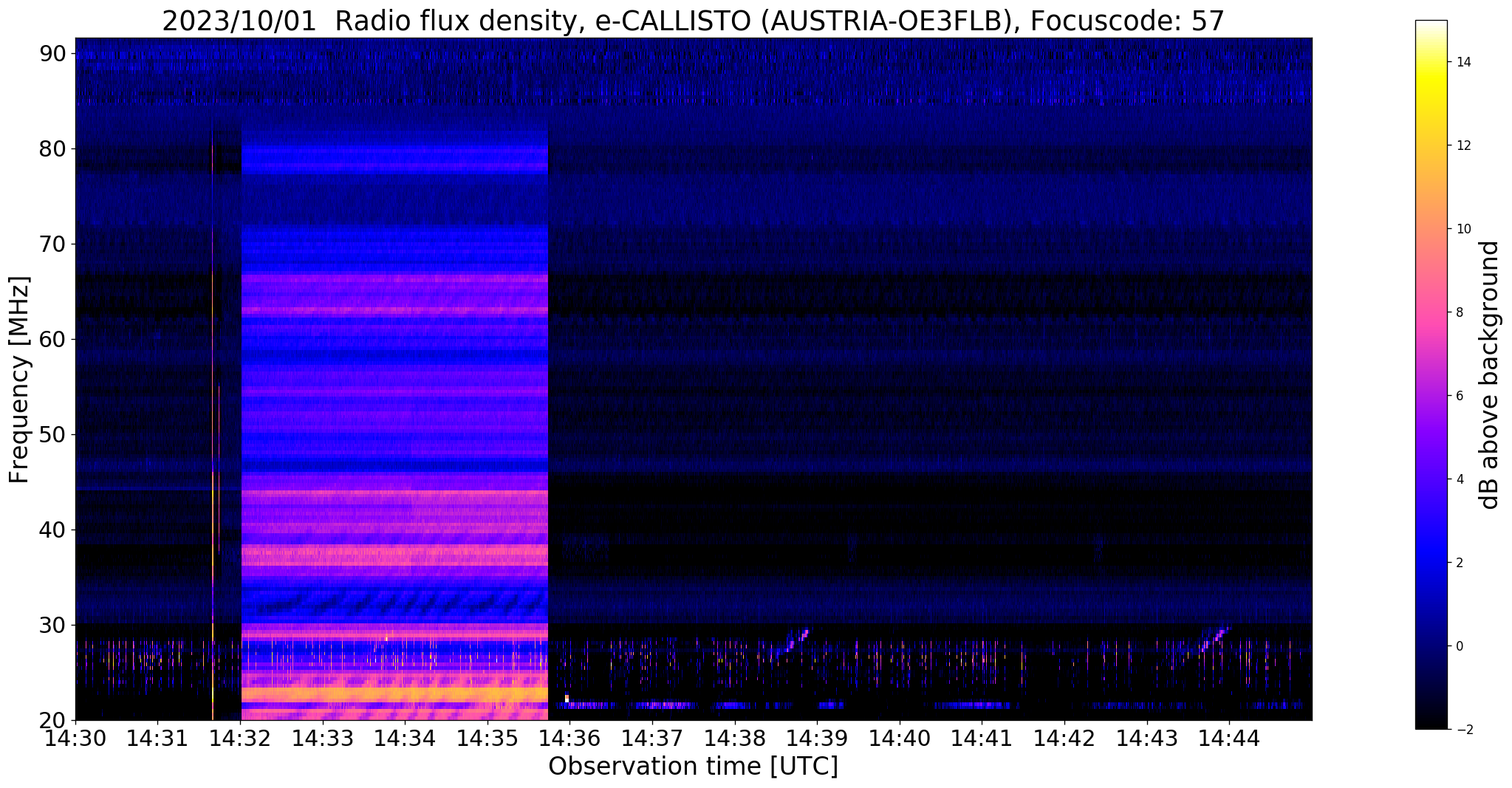Click the 30 MHz frequency tick label
Screen dimensions: 1512x788
pyautogui.click(x=53, y=625)
